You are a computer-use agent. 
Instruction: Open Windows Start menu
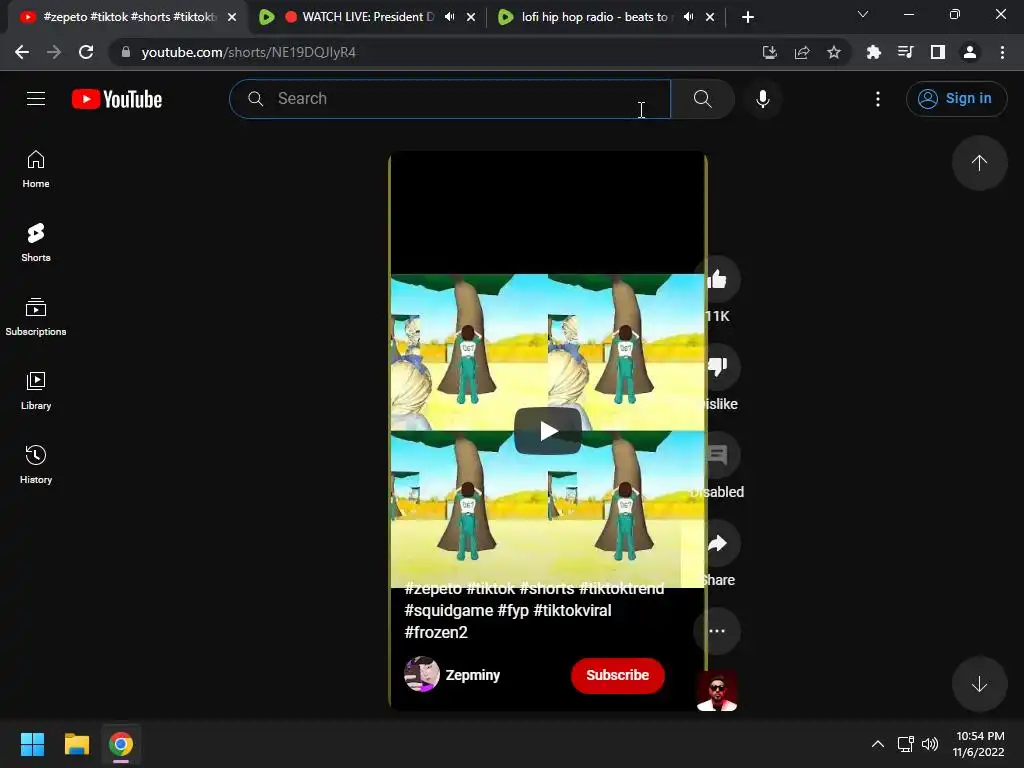(32, 744)
